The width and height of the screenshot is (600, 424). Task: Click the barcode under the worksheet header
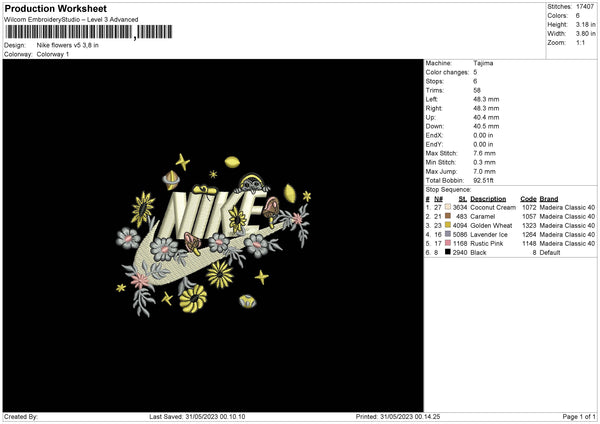coord(88,32)
